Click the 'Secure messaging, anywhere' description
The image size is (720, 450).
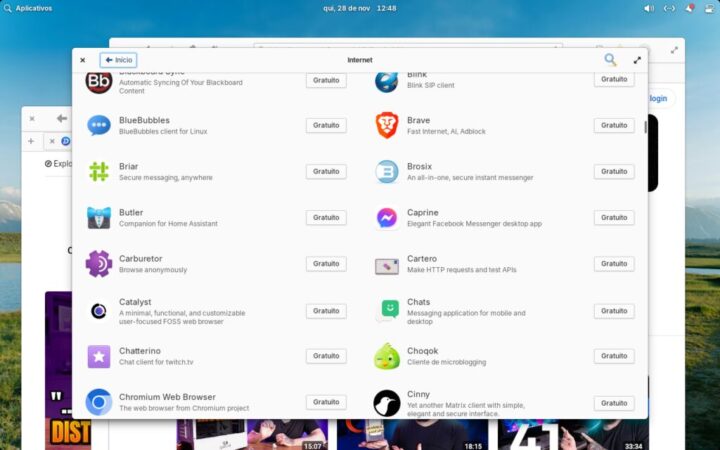(166, 178)
